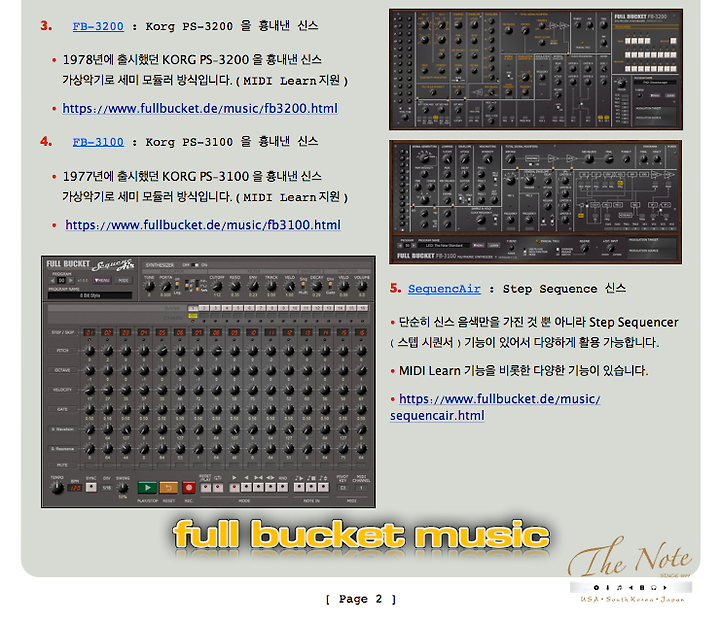Select Bank 2 in SequencAir
The width and height of the screenshot is (720, 620).
pyautogui.click(x=204, y=308)
